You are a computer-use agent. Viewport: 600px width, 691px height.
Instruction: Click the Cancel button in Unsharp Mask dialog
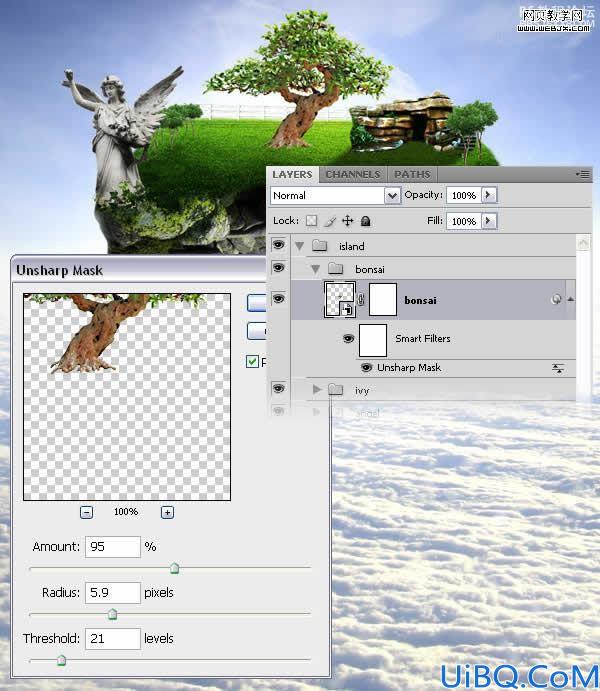coord(257,331)
